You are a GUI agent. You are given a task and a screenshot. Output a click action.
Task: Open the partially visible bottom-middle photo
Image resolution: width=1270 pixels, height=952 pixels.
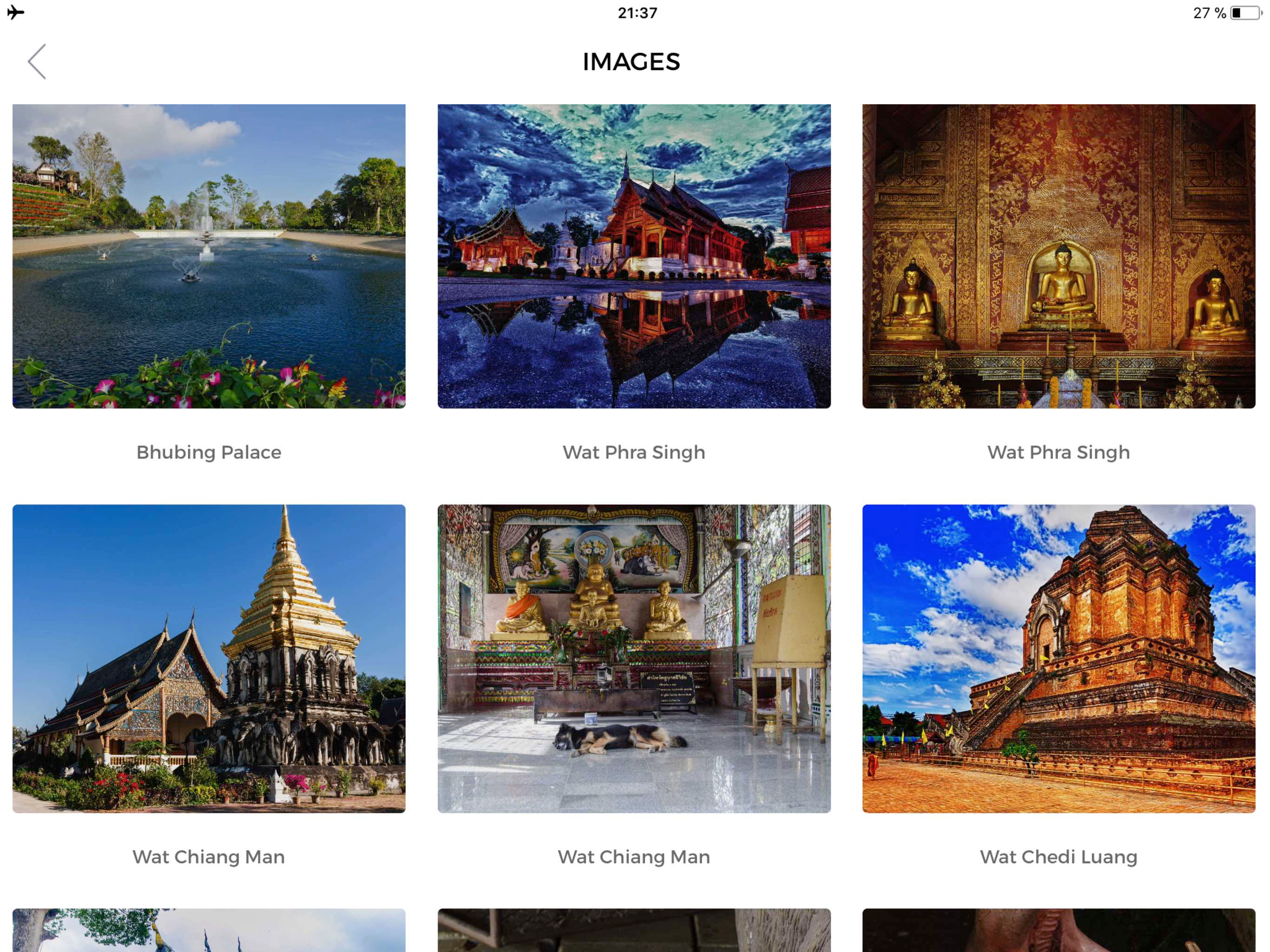pos(634,930)
